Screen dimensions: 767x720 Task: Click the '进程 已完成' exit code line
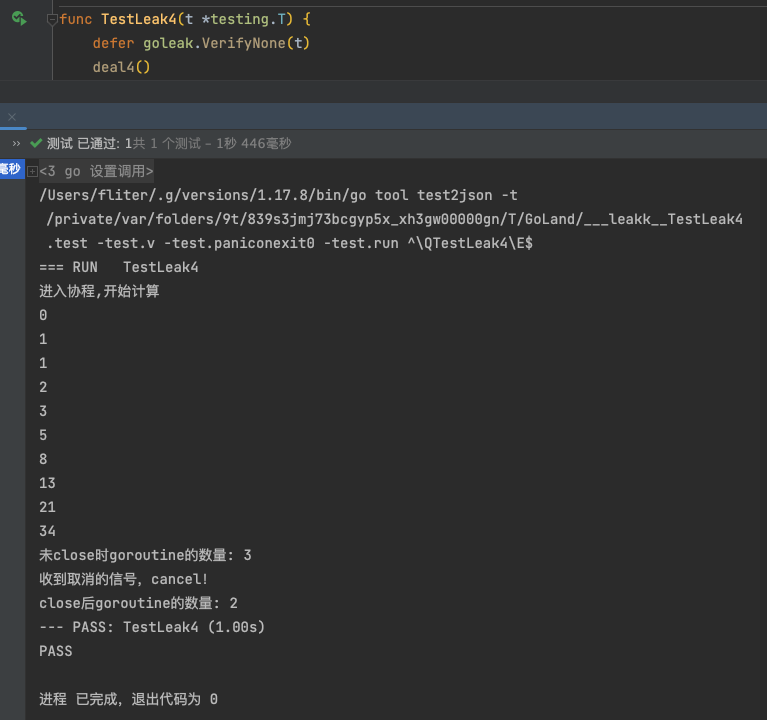(128, 699)
